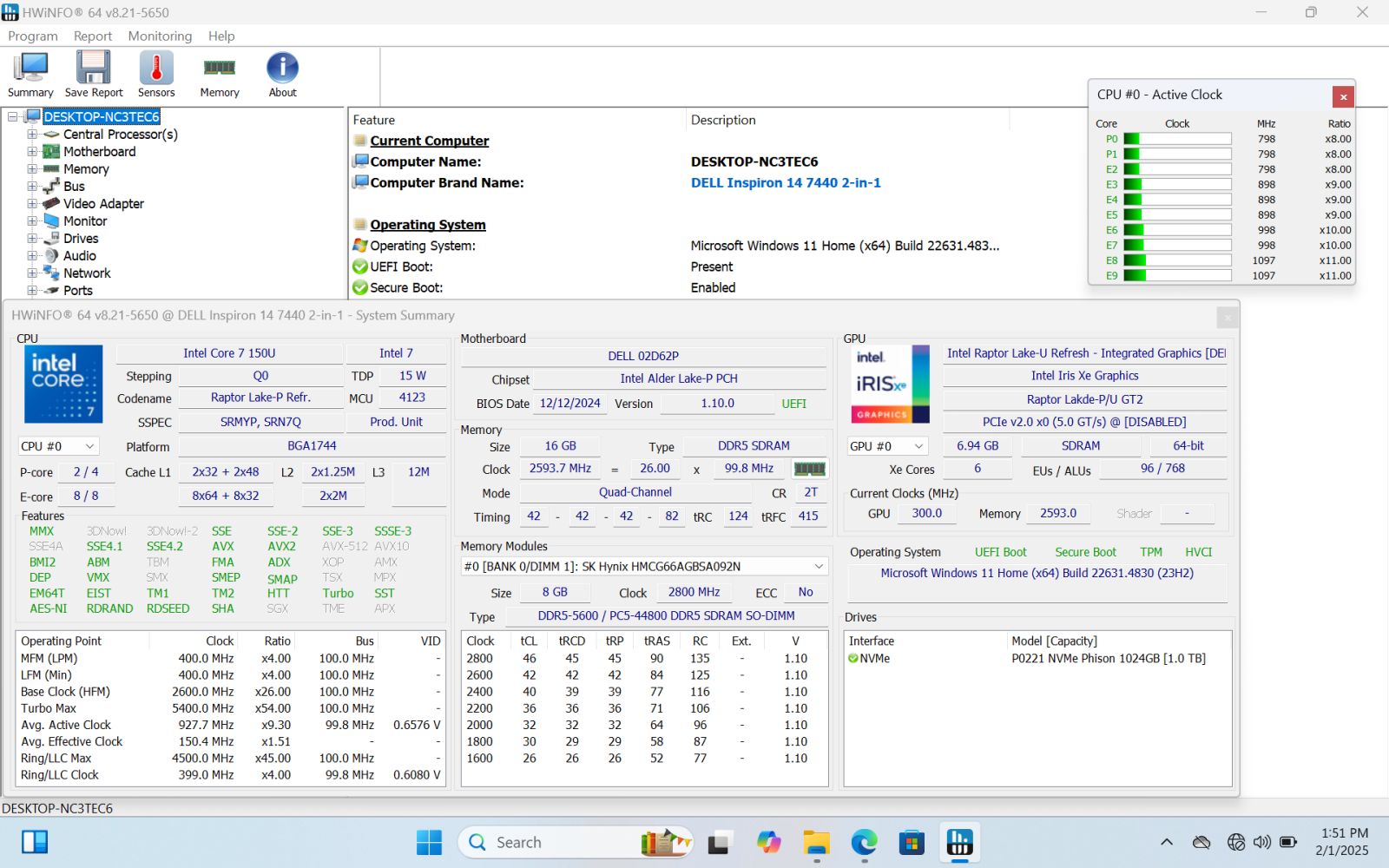Screen dimensions: 1389x868
Task: Click the Prod. Unit button
Action: point(396,422)
